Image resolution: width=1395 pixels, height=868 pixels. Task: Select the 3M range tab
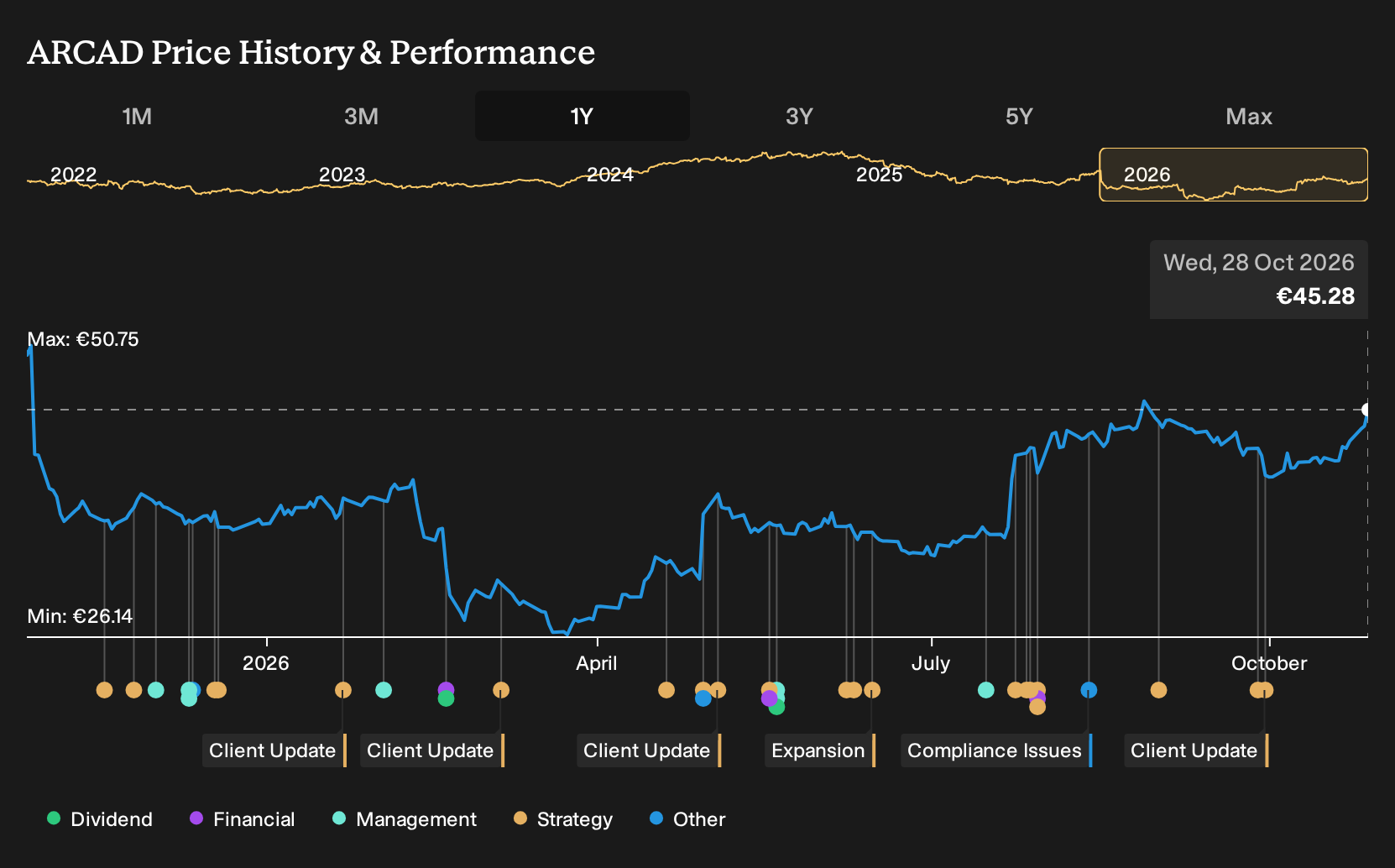[361, 117]
